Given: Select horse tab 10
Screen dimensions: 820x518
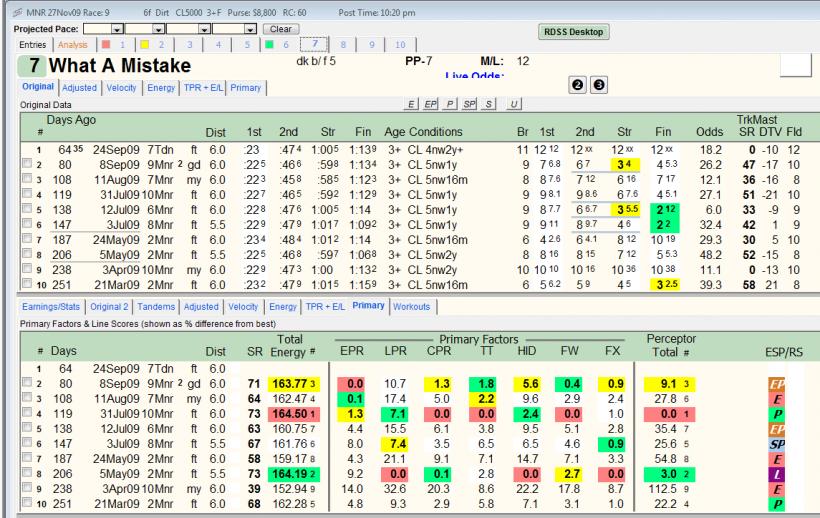Looking at the screenshot, I should 400,45.
